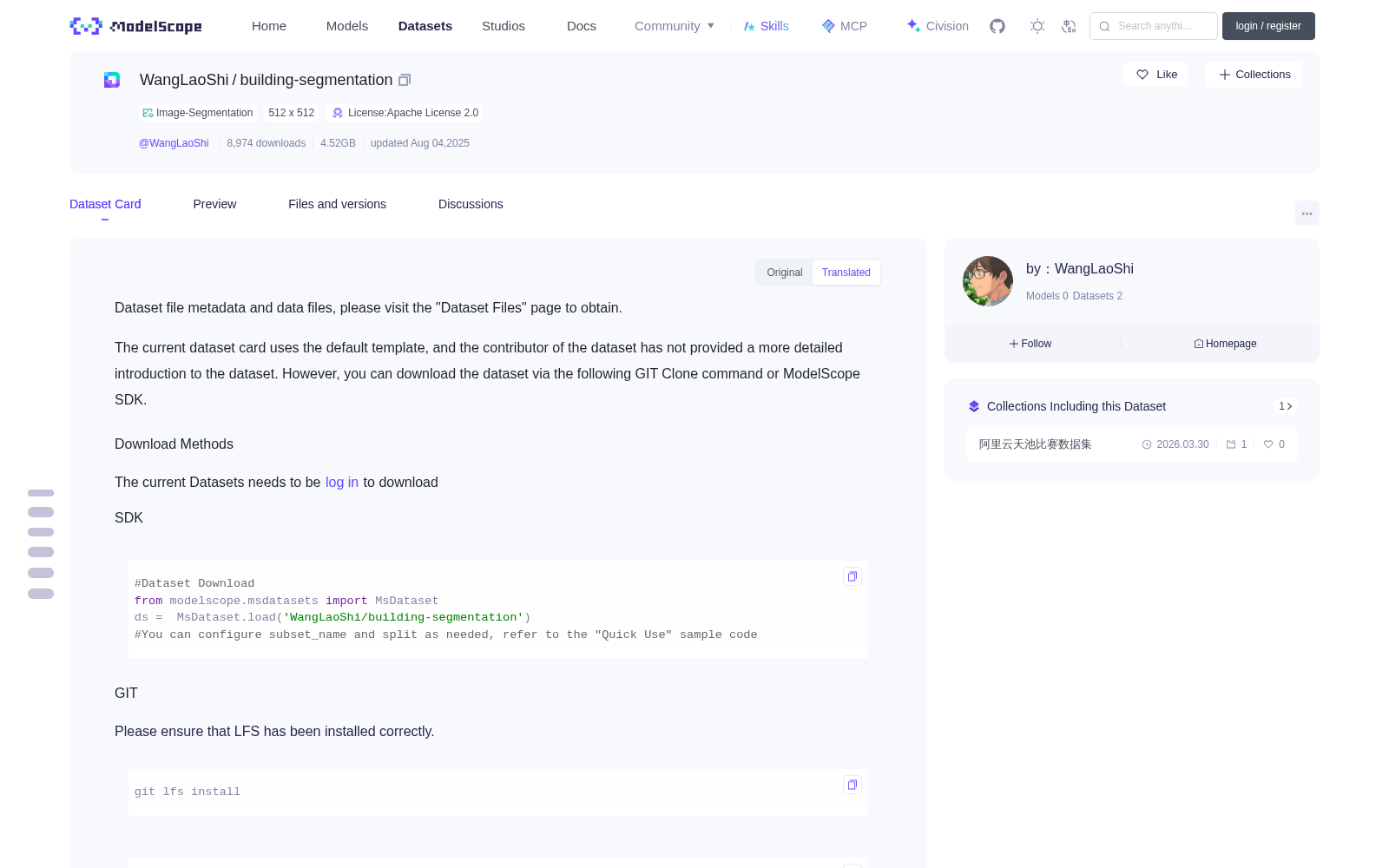Click the search magnifier icon
This screenshot has height=868, width=1389.
click(1104, 26)
